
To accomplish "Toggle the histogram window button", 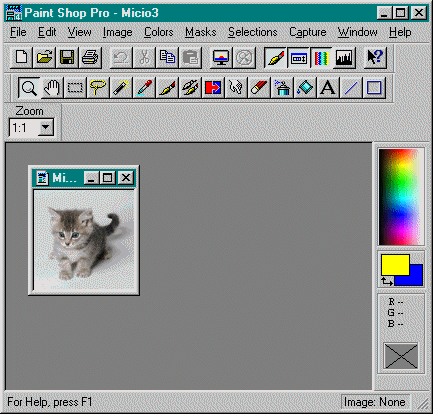I will click(344, 58).
